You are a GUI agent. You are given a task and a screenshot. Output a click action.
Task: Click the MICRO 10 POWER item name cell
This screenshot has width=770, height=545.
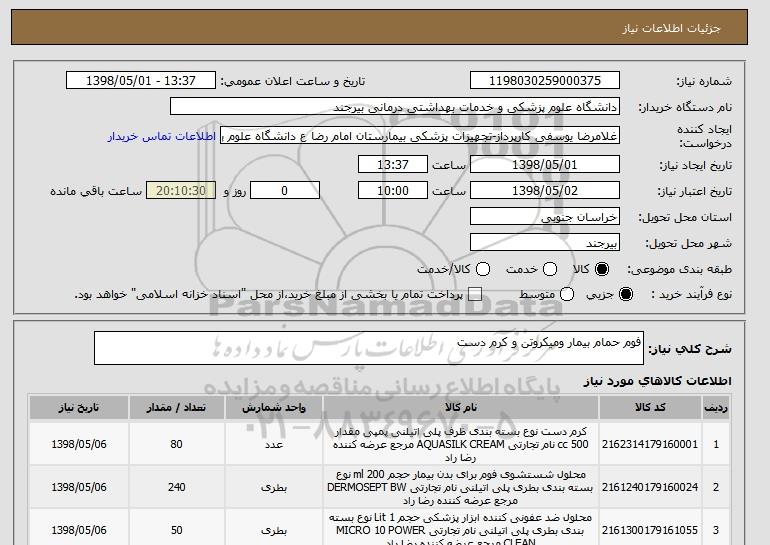tap(461, 528)
